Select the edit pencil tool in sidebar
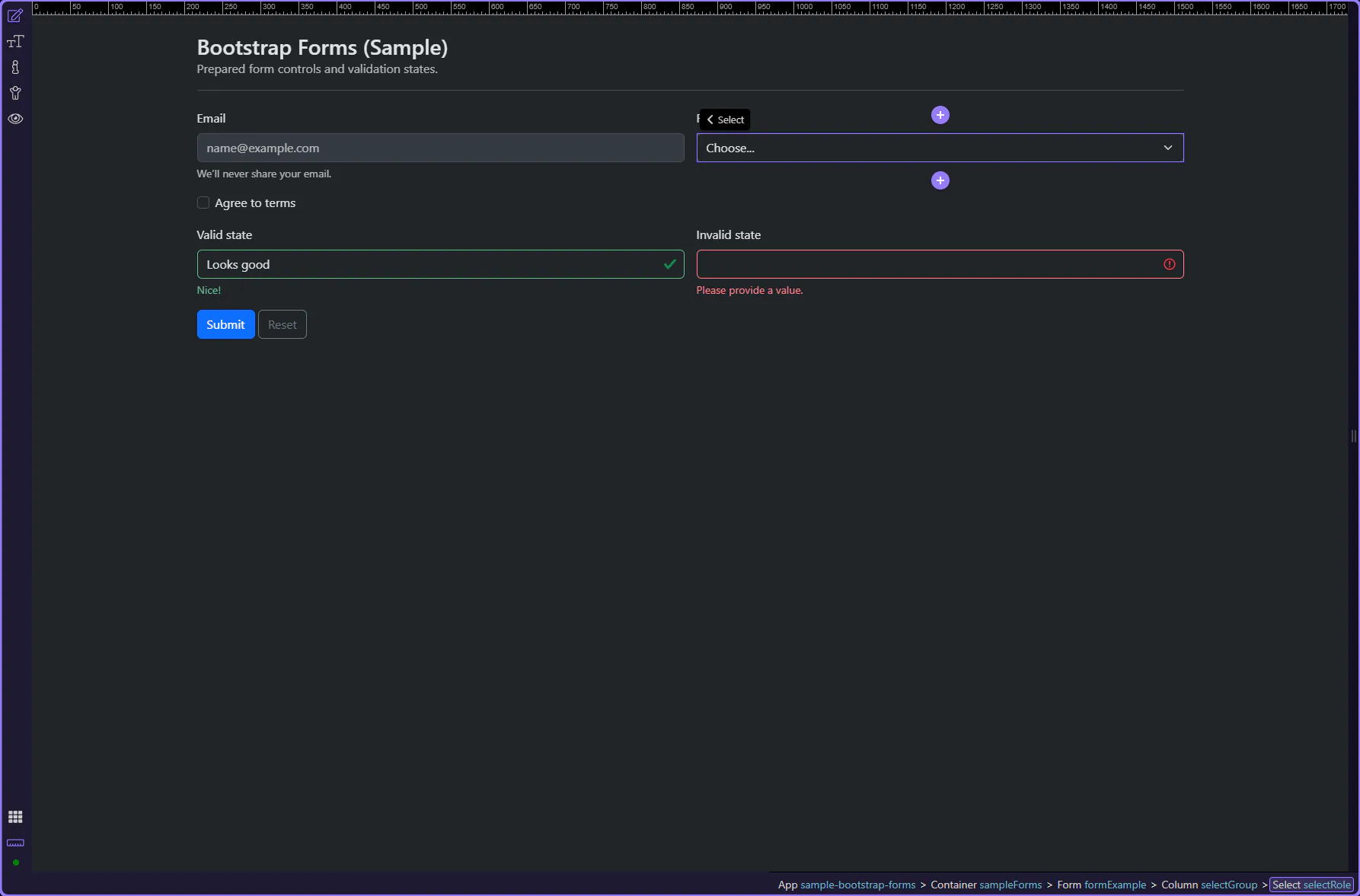 coord(15,16)
